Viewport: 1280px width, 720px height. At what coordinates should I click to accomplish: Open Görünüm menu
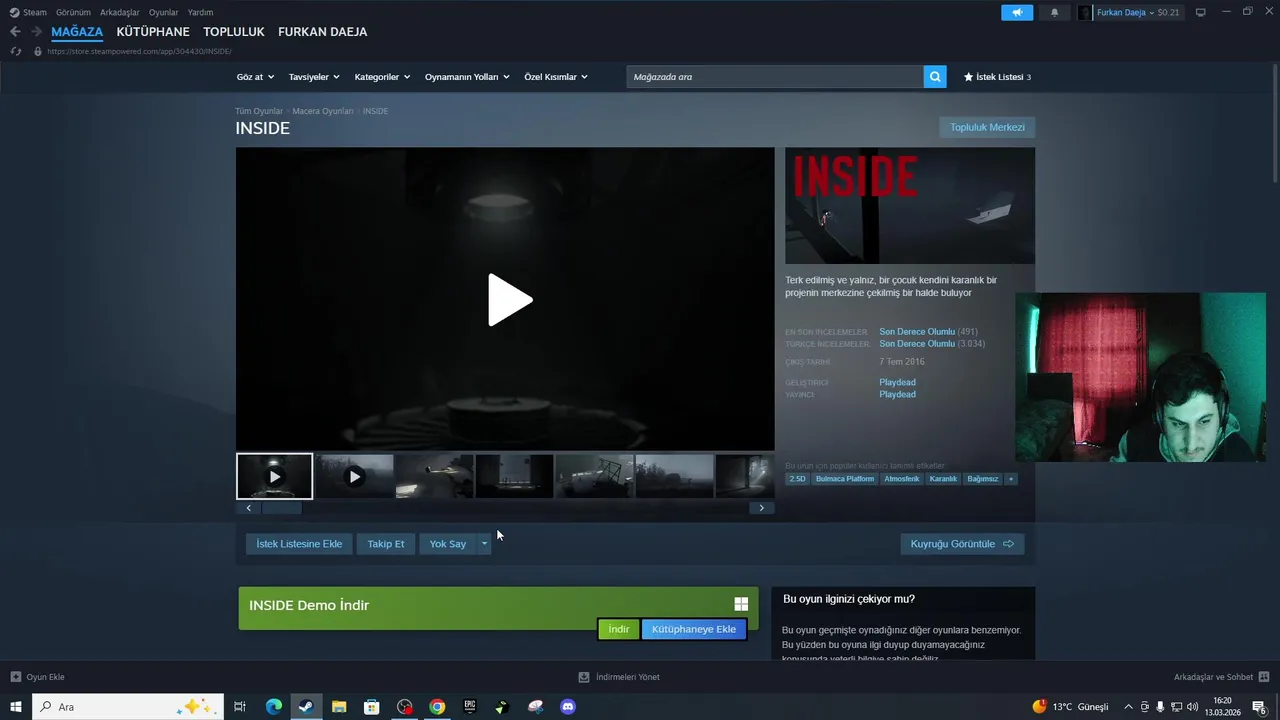click(x=73, y=12)
